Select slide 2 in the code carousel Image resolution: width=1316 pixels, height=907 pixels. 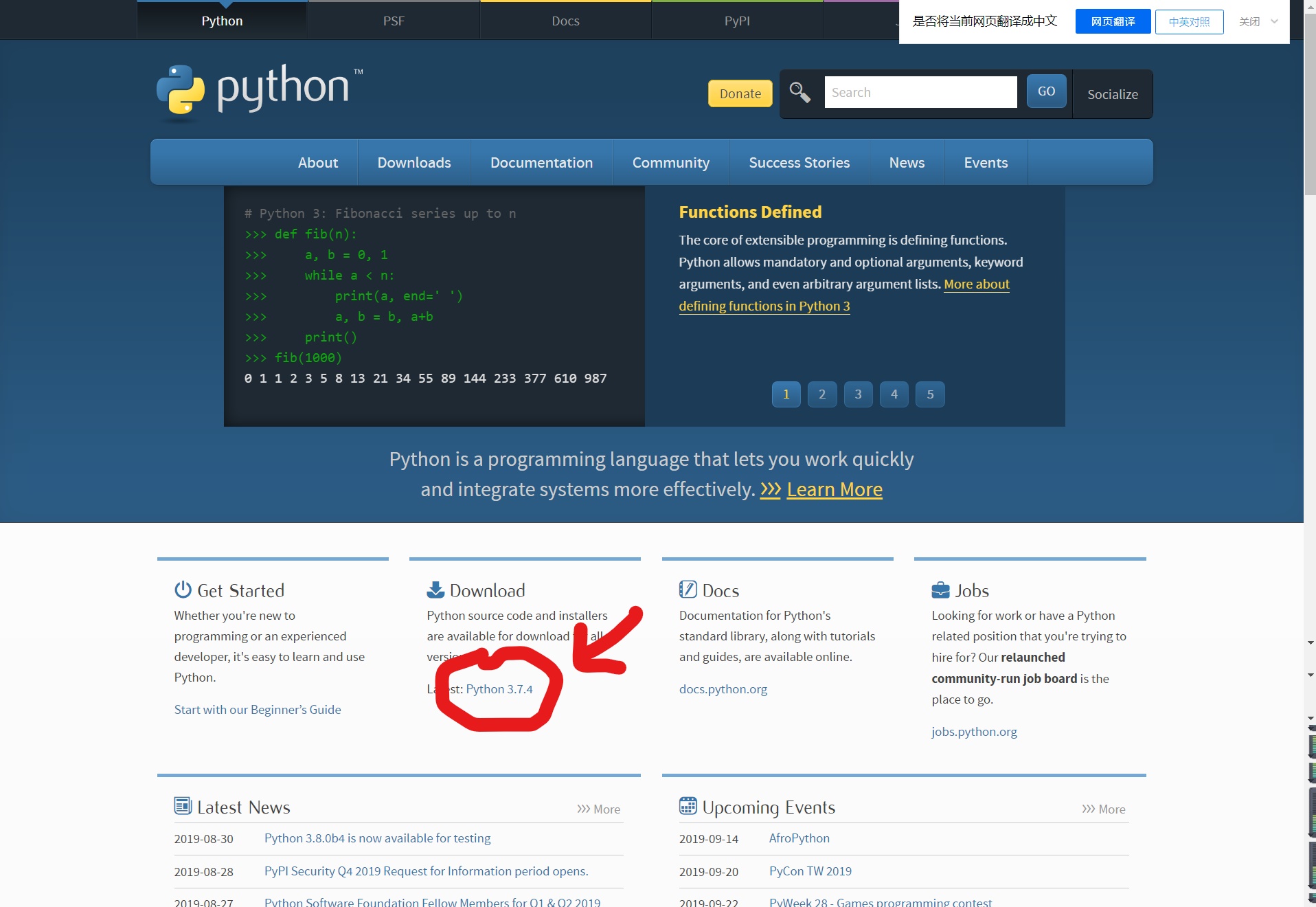822,394
